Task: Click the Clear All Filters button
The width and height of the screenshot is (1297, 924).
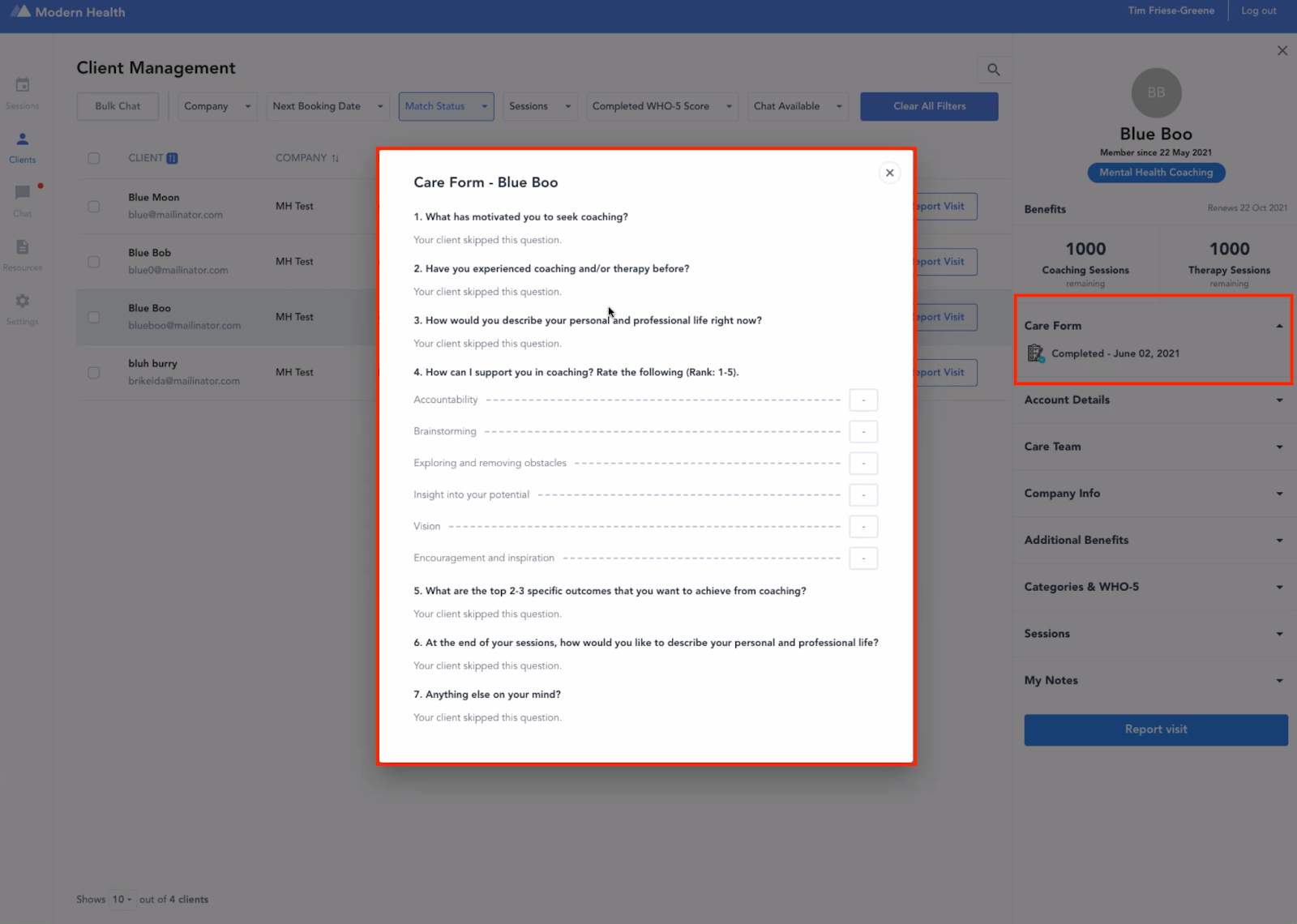Action: [x=928, y=106]
